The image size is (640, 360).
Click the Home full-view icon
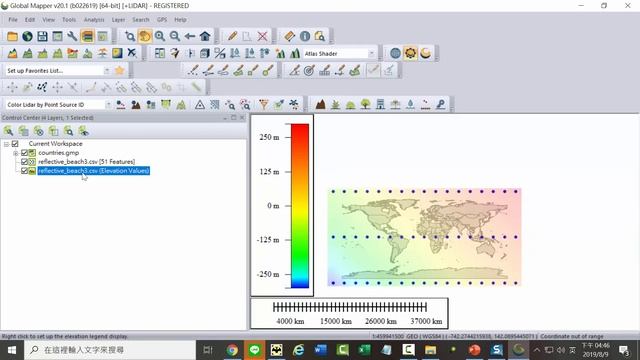point(205,36)
